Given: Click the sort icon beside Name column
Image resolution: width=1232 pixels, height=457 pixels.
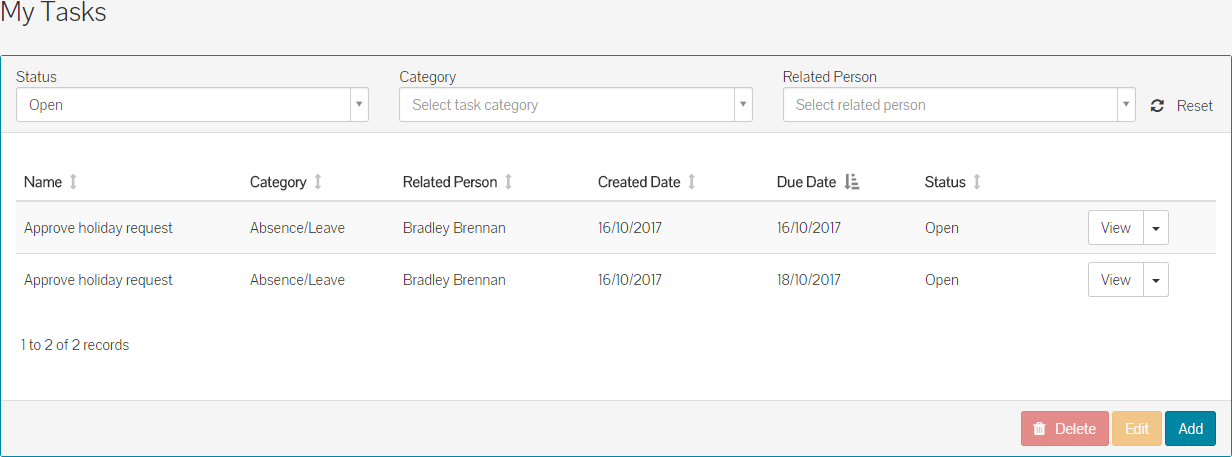Looking at the screenshot, I should (73, 182).
